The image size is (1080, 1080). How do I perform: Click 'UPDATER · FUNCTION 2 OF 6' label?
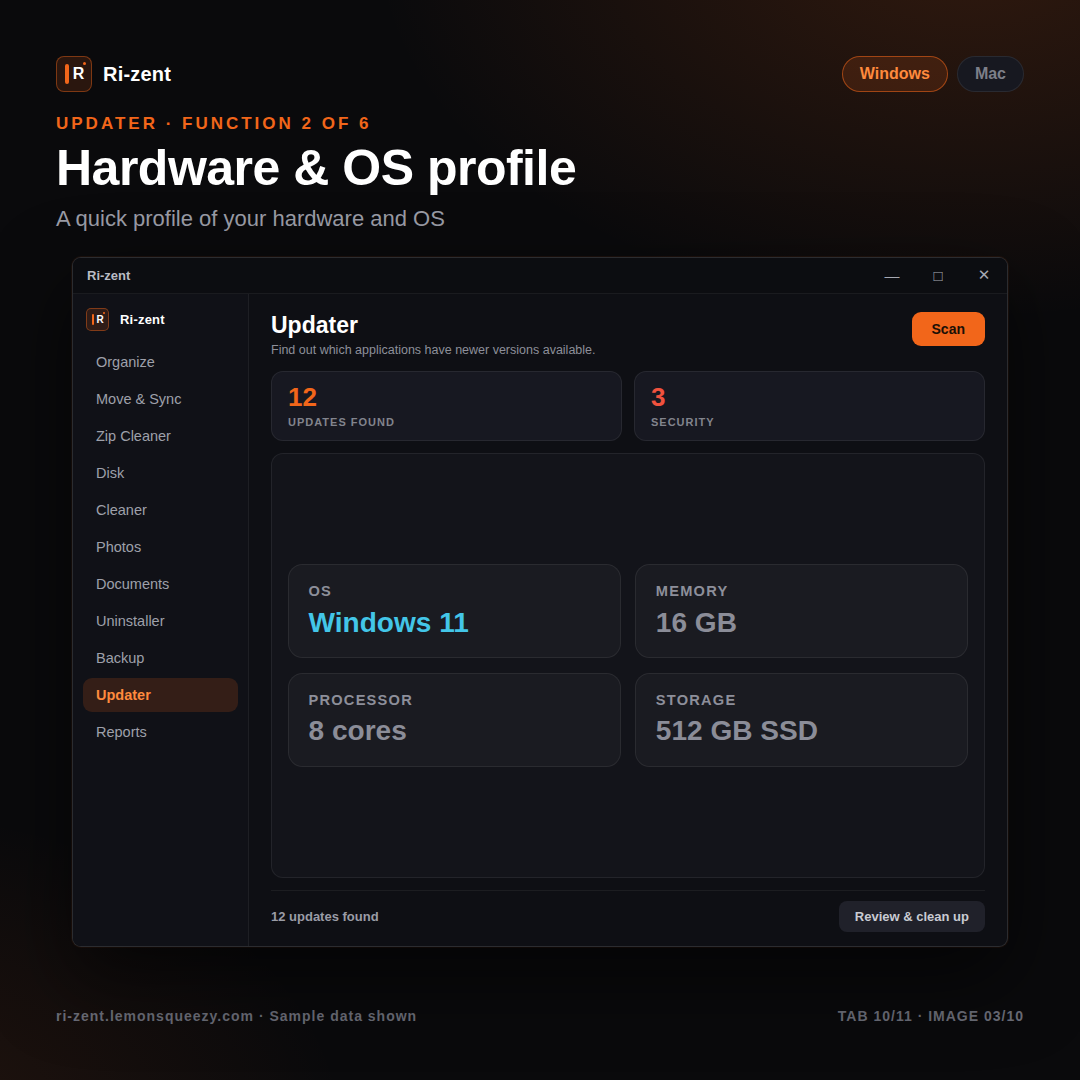(213, 123)
